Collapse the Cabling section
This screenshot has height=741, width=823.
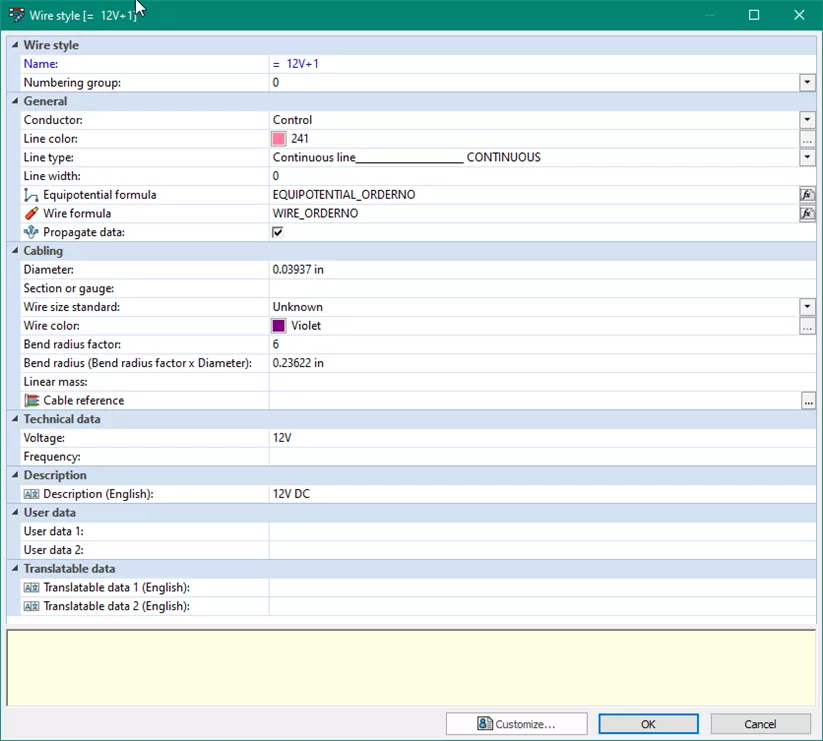tap(14, 251)
